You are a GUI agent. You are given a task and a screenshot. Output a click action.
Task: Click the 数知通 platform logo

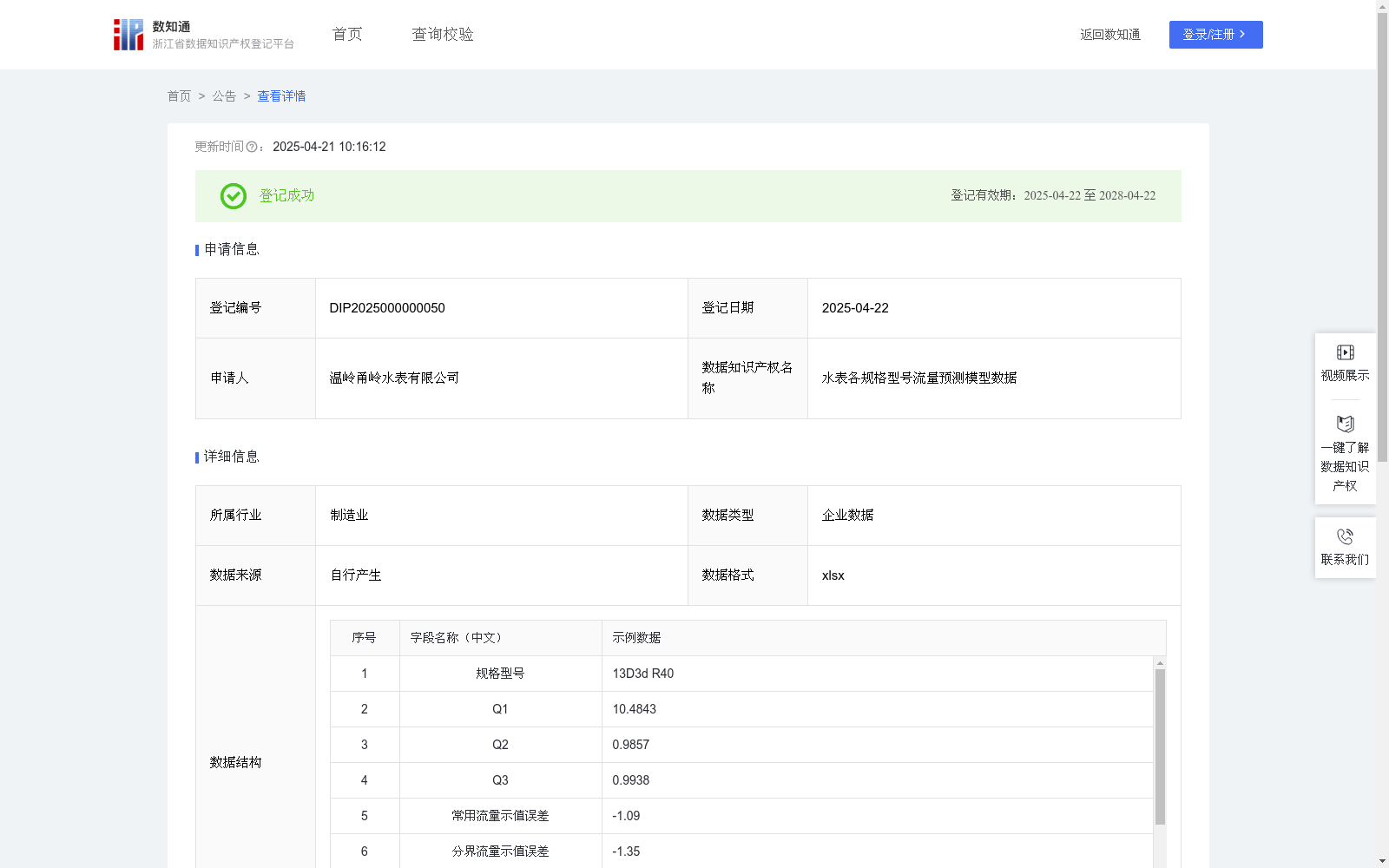click(128, 34)
